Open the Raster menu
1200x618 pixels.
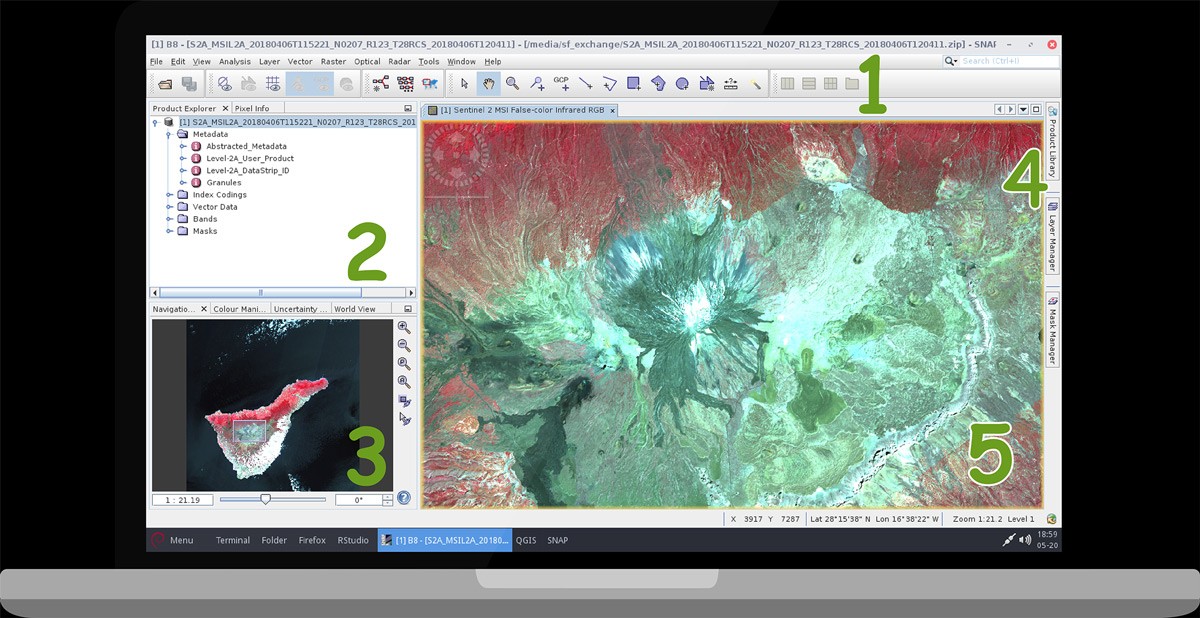(333, 62)
